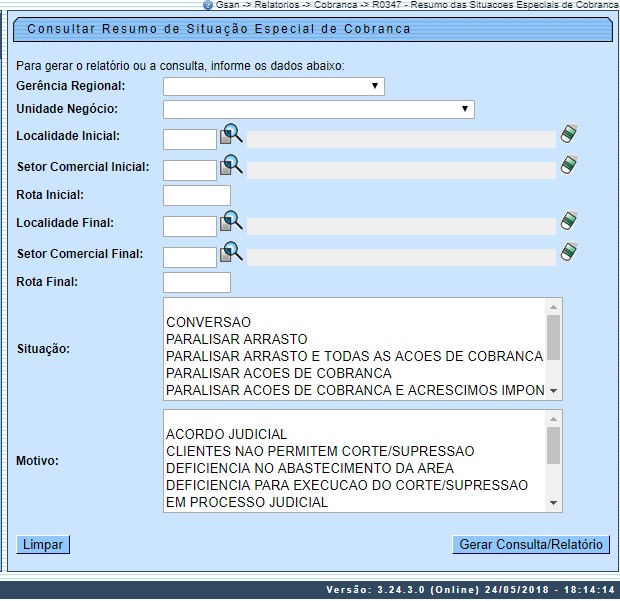Focus the Rota Inicial input field

point(196,195)
